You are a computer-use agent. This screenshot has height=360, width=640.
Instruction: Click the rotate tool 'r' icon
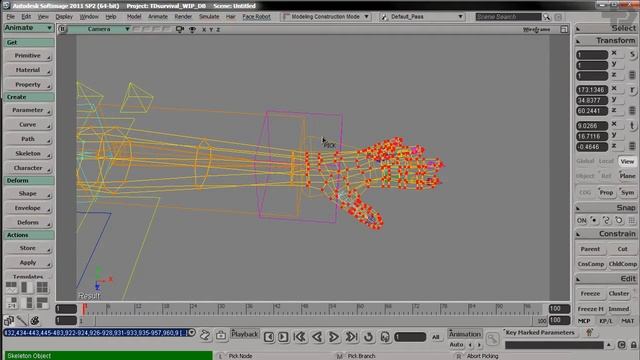coord(632,90)
